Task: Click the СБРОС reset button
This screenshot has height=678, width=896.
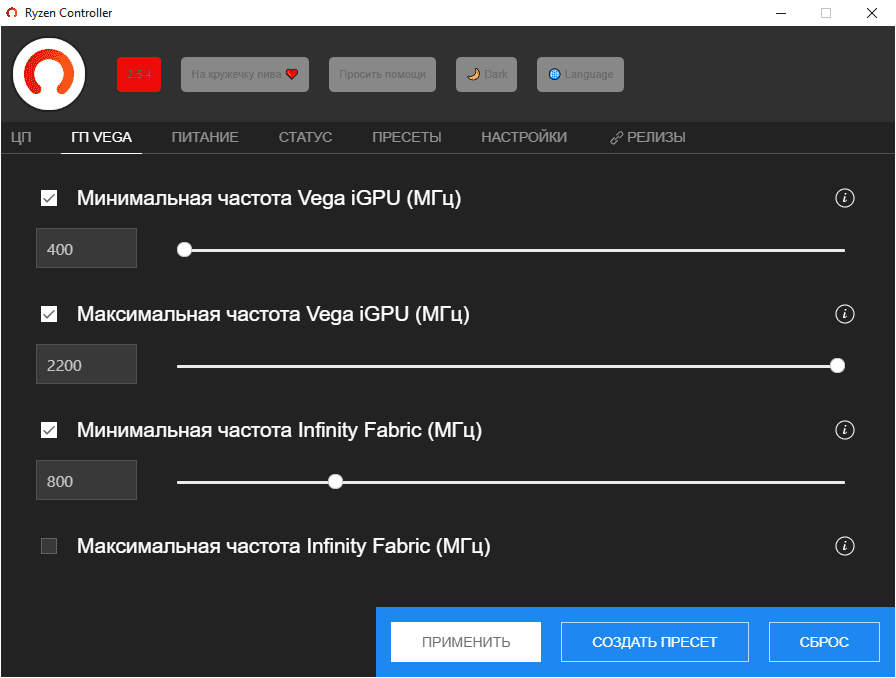Action: click(x=824, y=642)
